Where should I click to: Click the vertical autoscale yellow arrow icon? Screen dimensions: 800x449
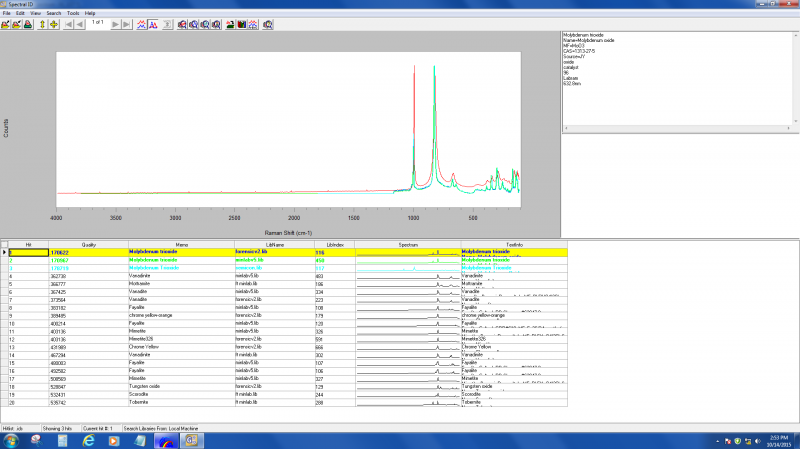[x=41, y=23]
